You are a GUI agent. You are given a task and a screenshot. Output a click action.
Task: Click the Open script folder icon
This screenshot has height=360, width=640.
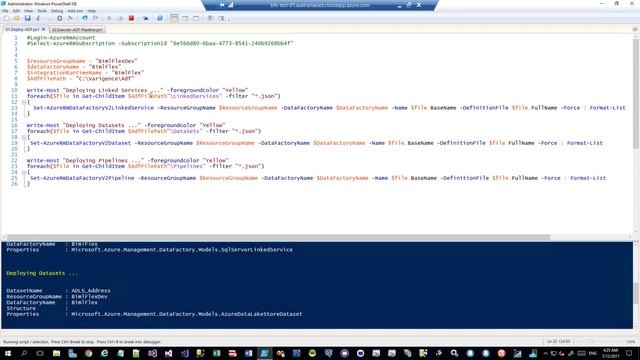coord(17,18)
